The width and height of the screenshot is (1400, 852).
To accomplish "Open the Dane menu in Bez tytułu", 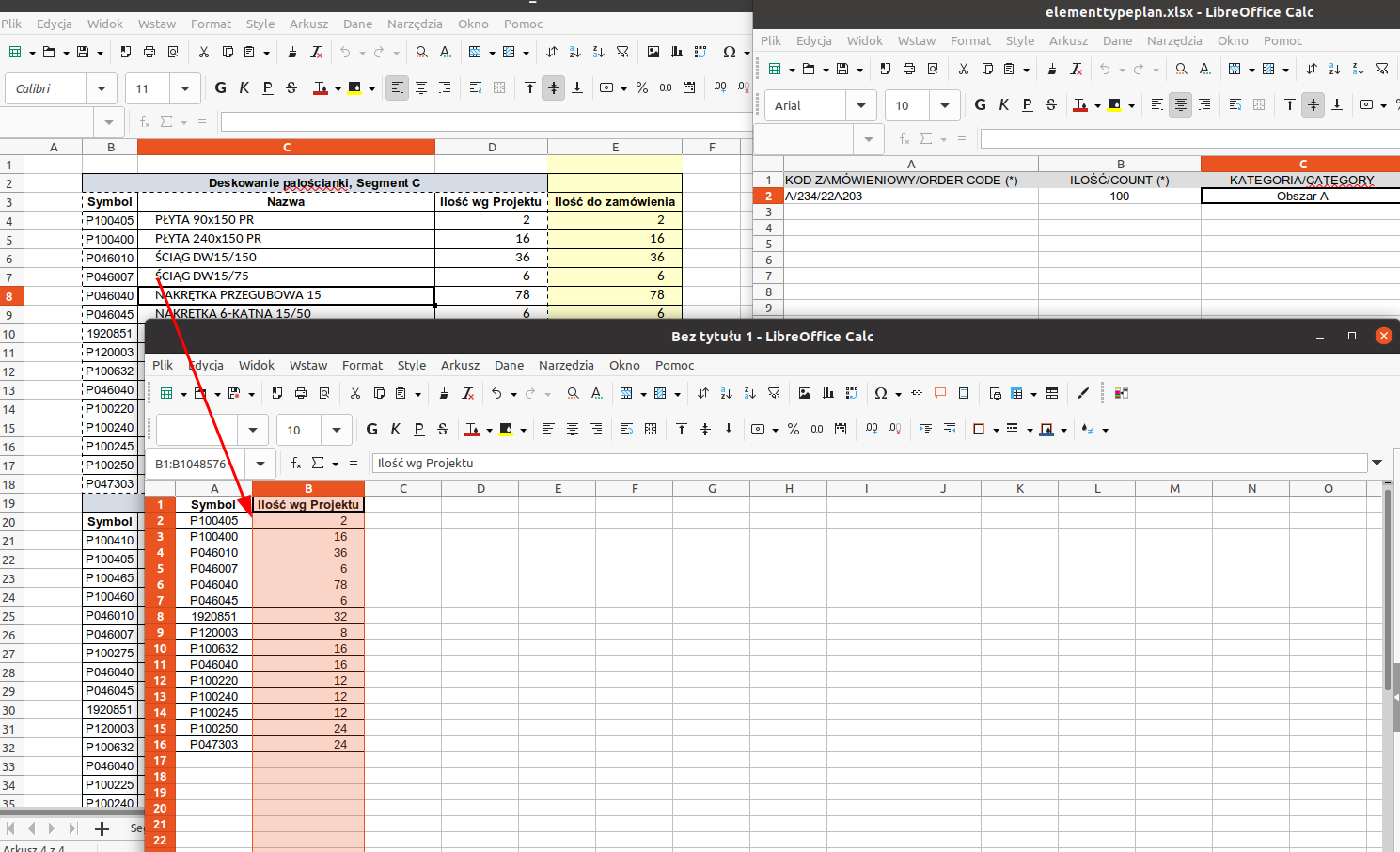I will [x=509, y=365].
